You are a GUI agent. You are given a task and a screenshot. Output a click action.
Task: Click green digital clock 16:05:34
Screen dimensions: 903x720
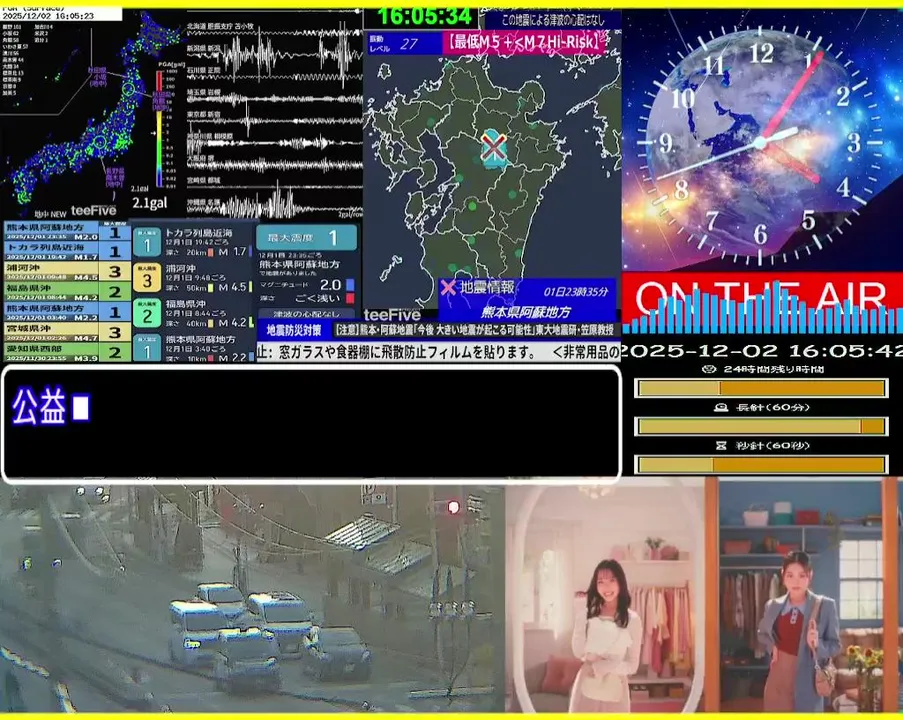click(x=425, y=17)
